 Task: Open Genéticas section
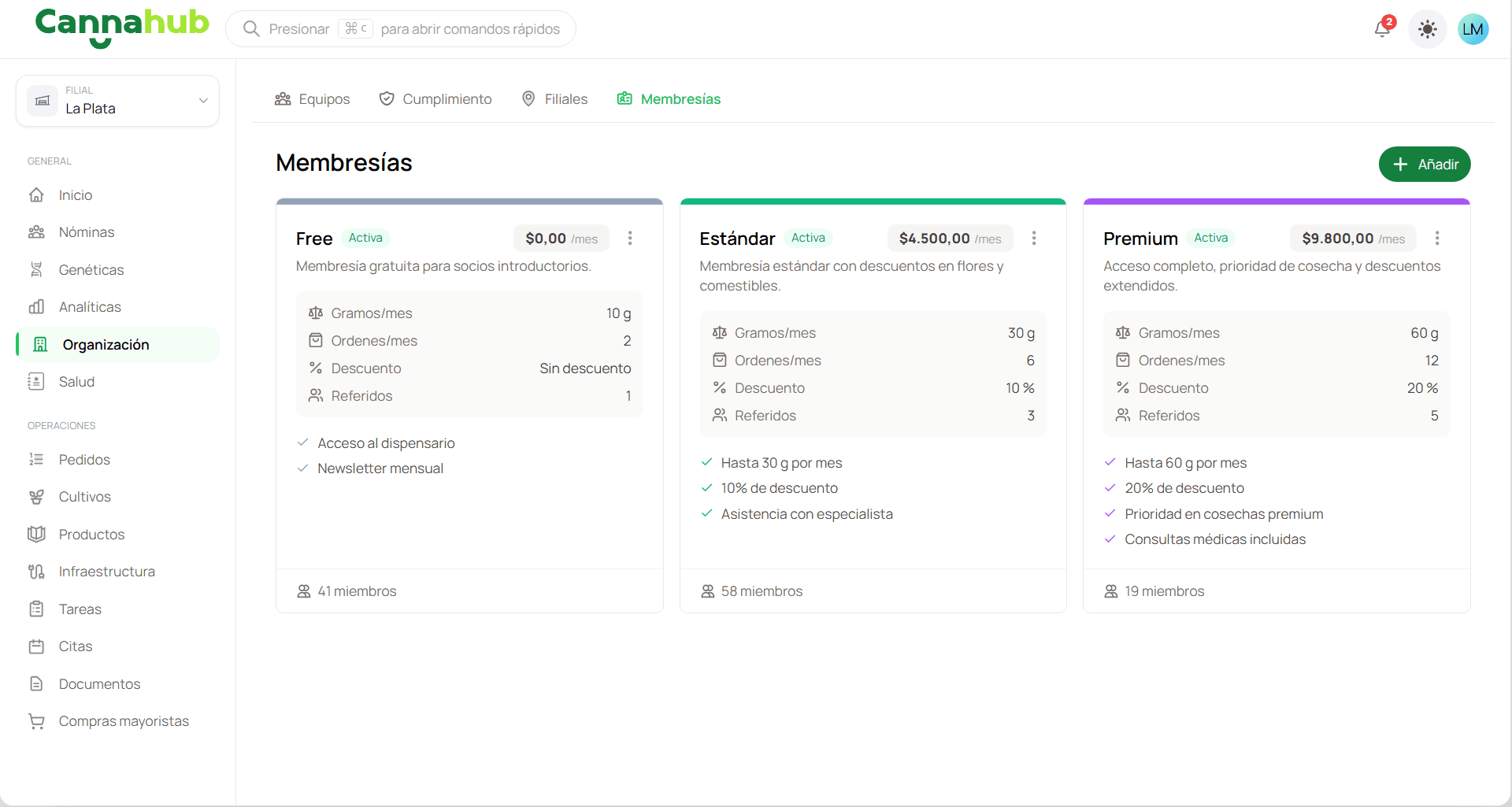pos(117,270)
